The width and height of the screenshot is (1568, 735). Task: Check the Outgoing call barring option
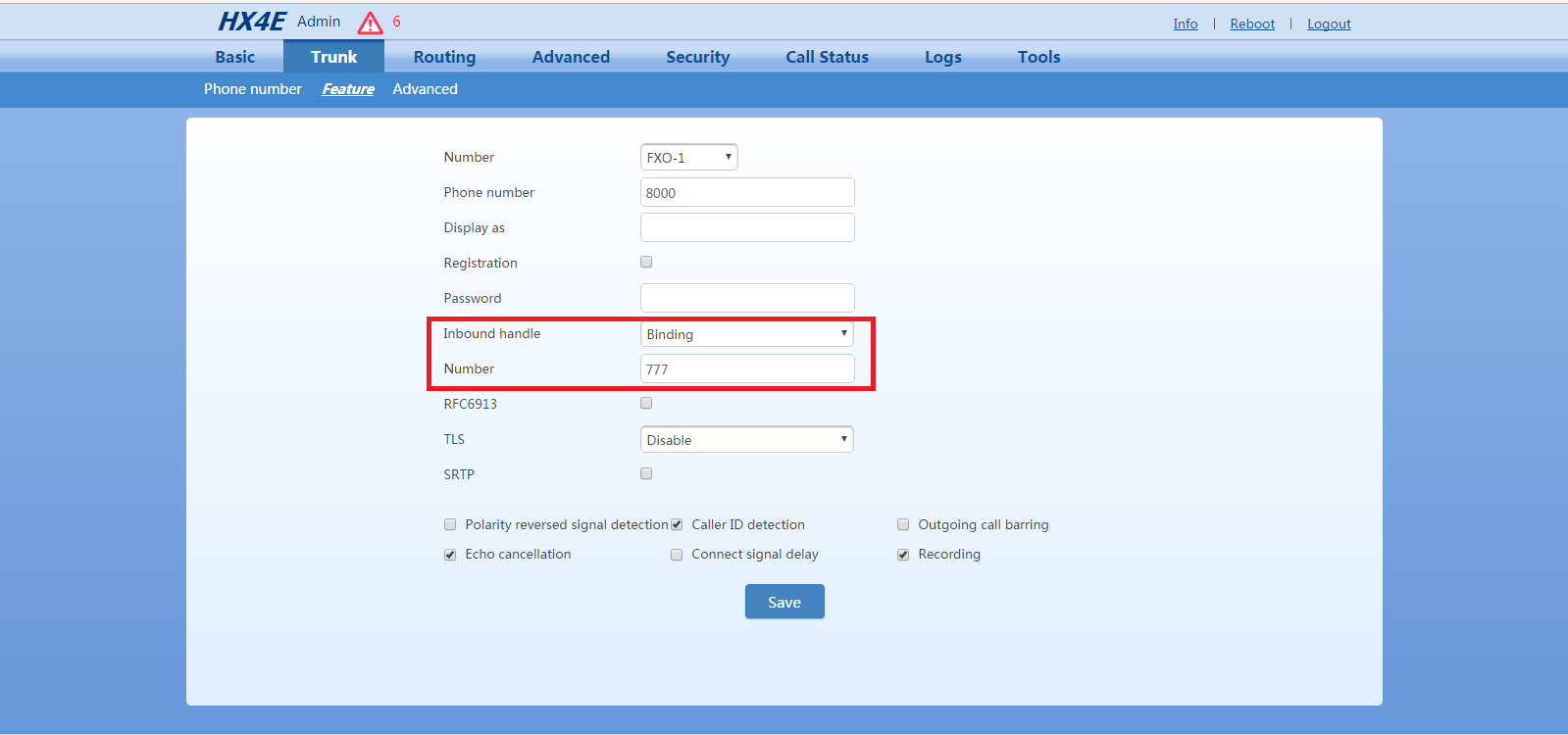pyautogui.click(x=903, y=524)
